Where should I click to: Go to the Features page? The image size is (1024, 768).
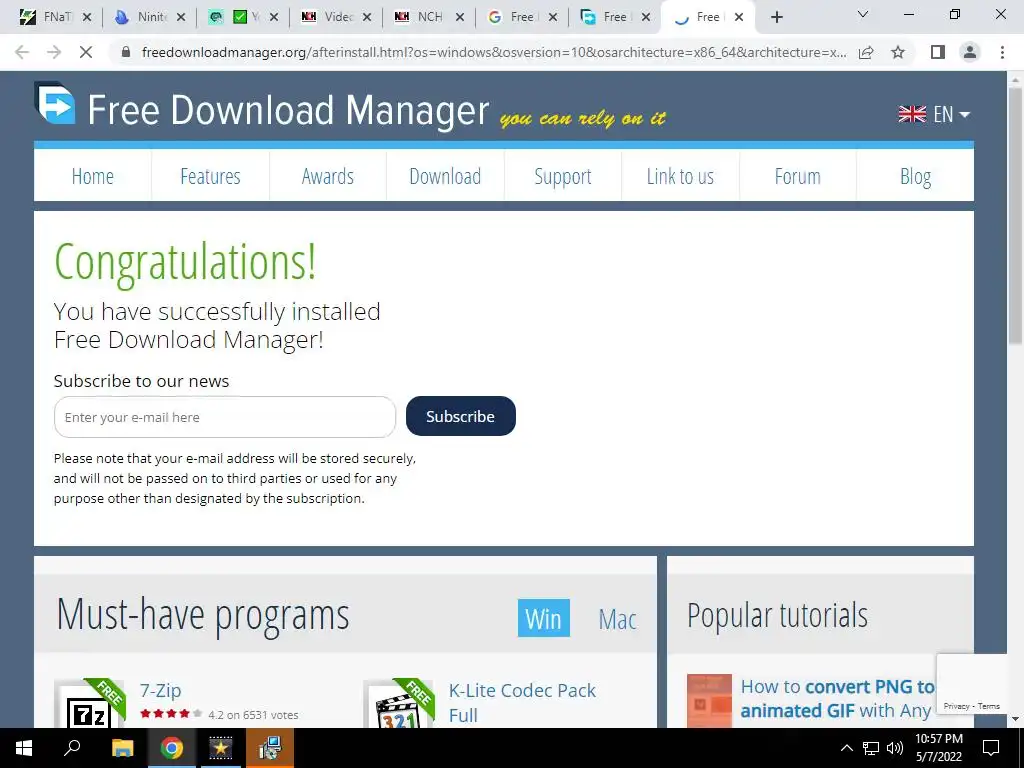[210, 176]
